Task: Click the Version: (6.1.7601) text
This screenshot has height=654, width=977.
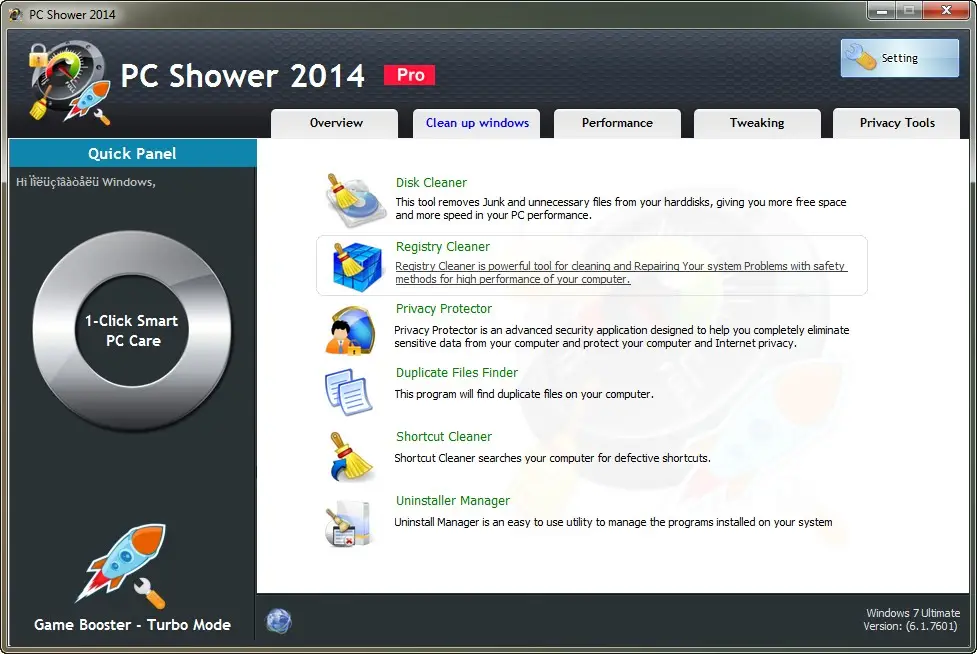Action: pyautogui.click(x=910, y=626)
